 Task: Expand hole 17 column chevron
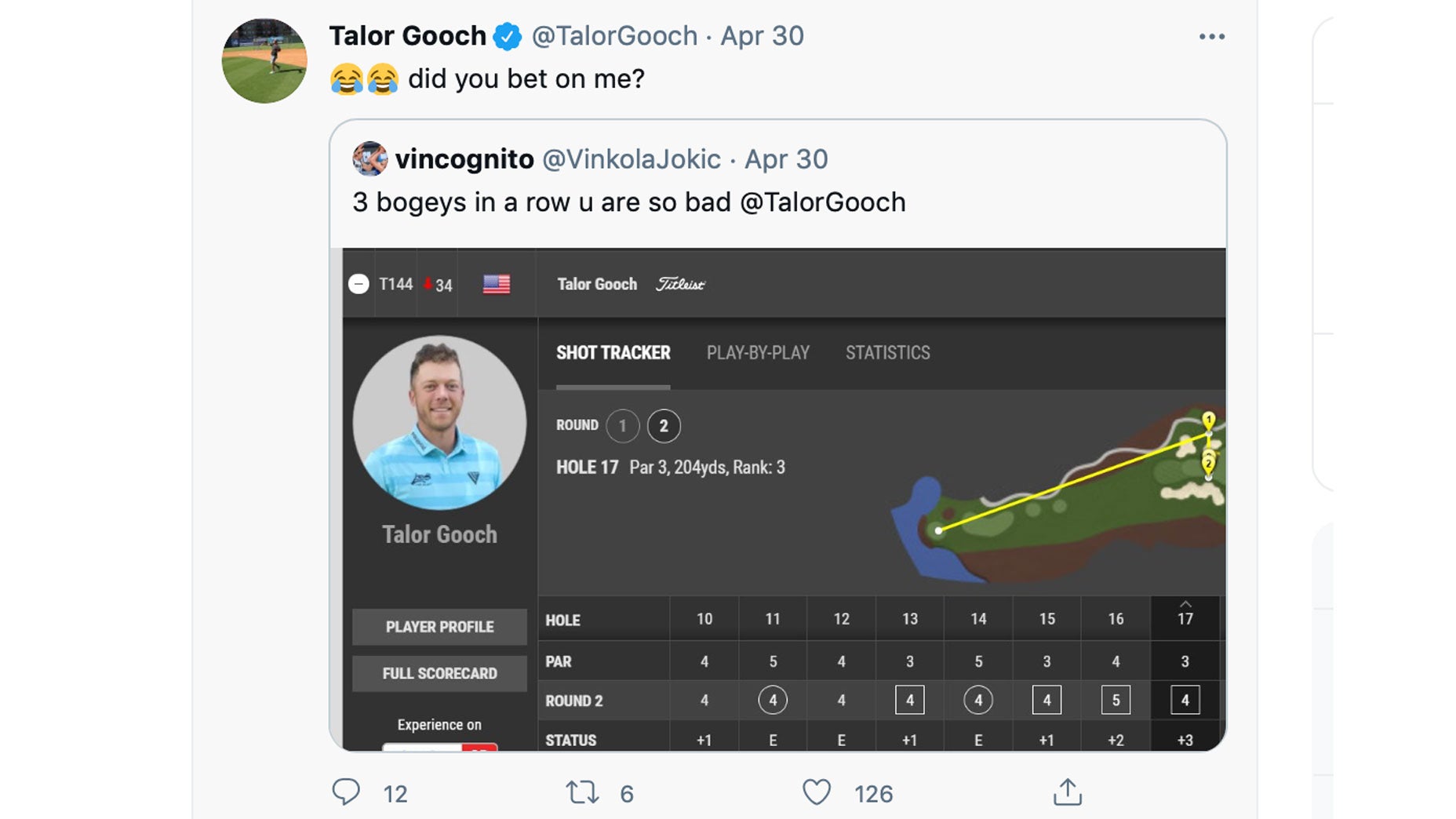(x=1185, y=604)
